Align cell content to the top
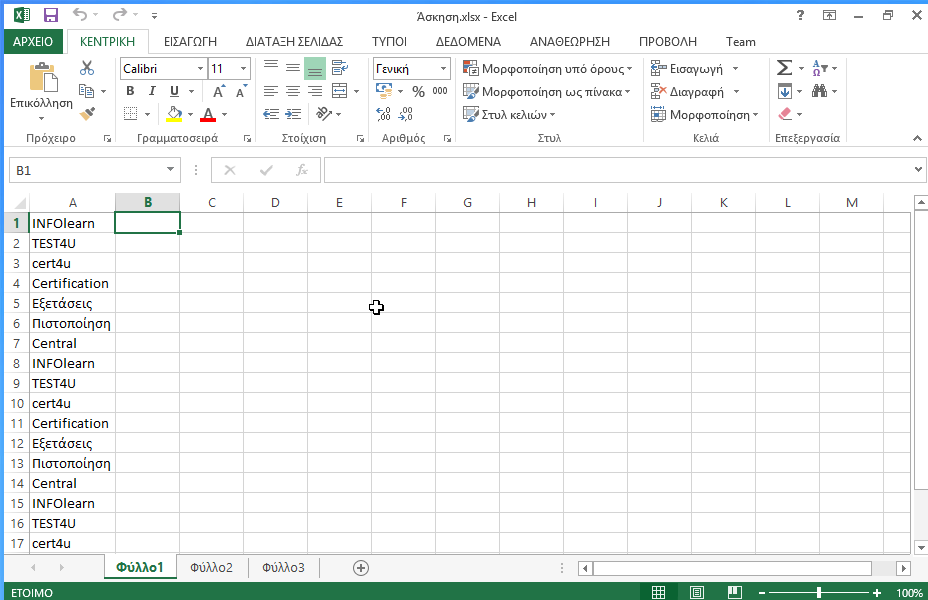Screen dimensions: 928x600 tap(270, 68)
